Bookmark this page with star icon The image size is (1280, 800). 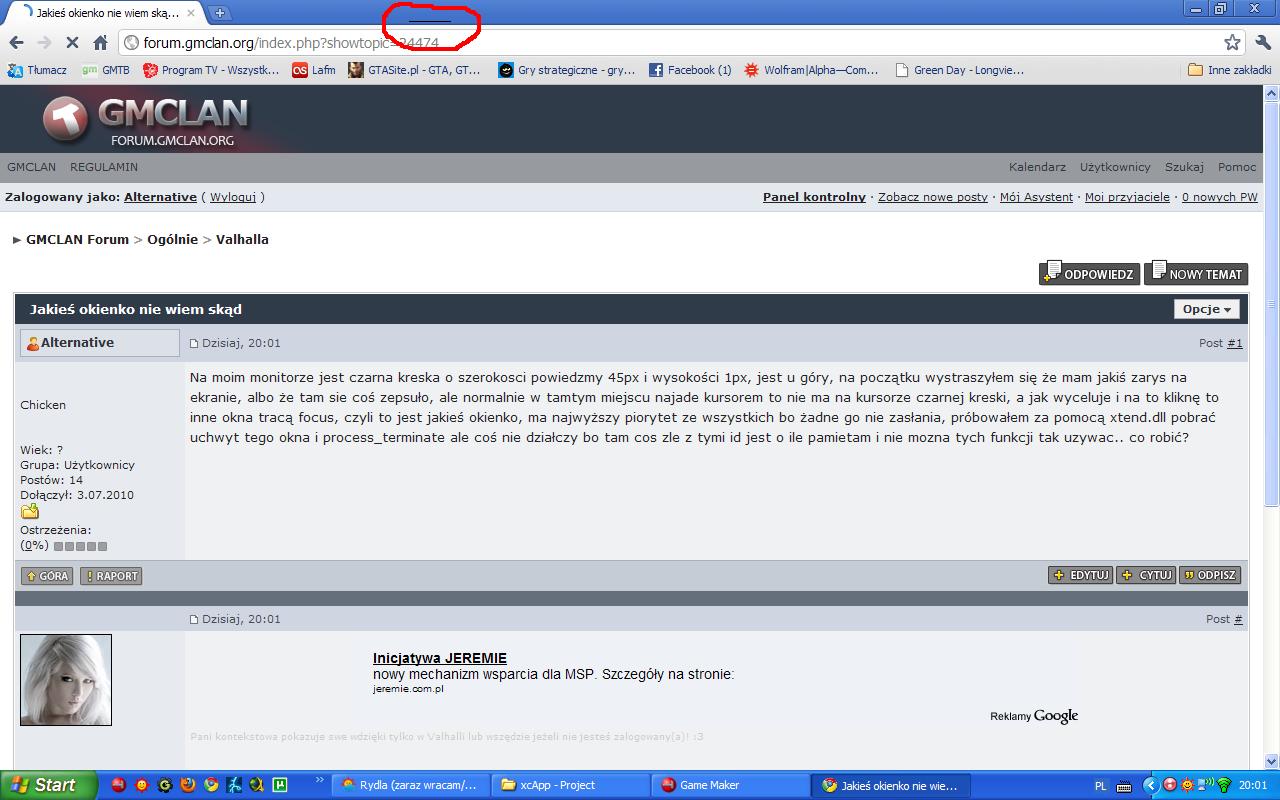click(1232, 43)
